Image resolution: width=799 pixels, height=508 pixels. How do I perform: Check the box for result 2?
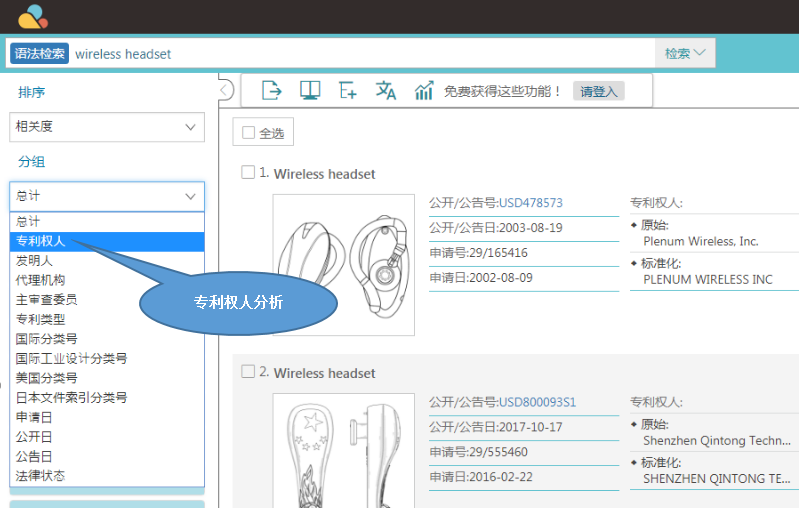coord(248,371)
